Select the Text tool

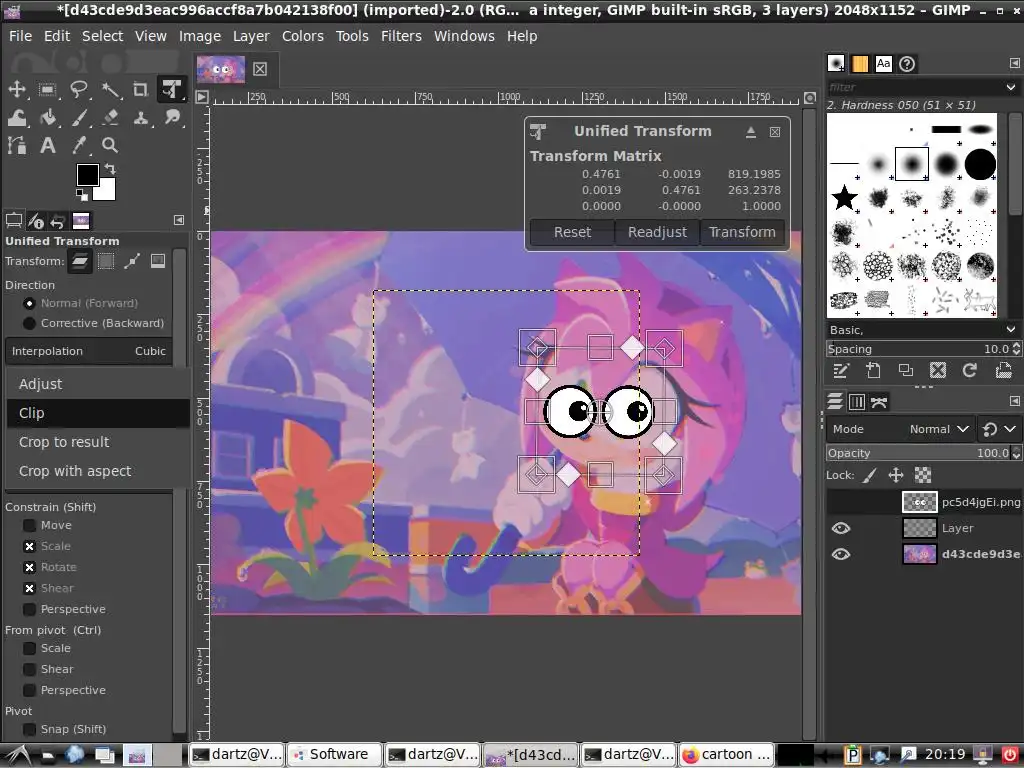[x=47, y=145]
